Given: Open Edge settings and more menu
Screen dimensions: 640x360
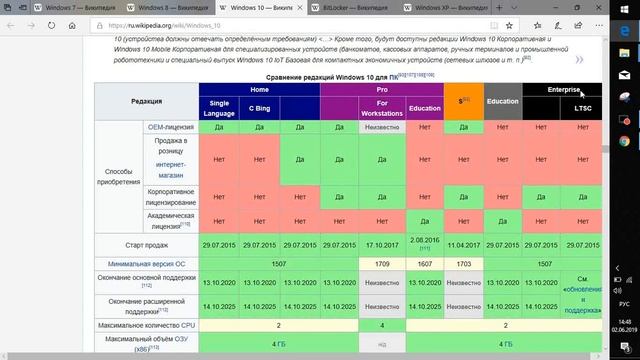Looking at the screenshot, I should coord(599,25).
